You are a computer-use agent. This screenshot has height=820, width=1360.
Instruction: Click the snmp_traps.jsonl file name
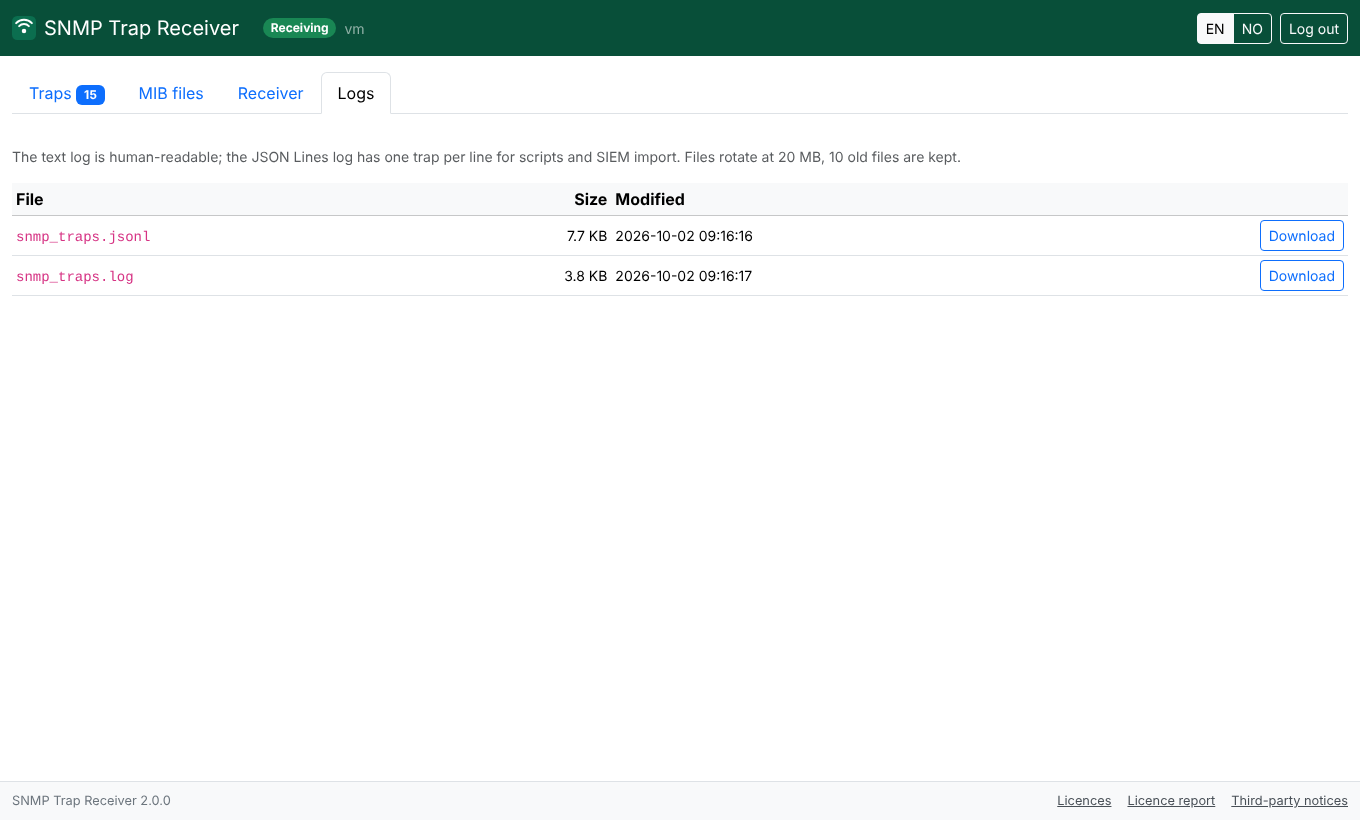[x=83, y=236]
